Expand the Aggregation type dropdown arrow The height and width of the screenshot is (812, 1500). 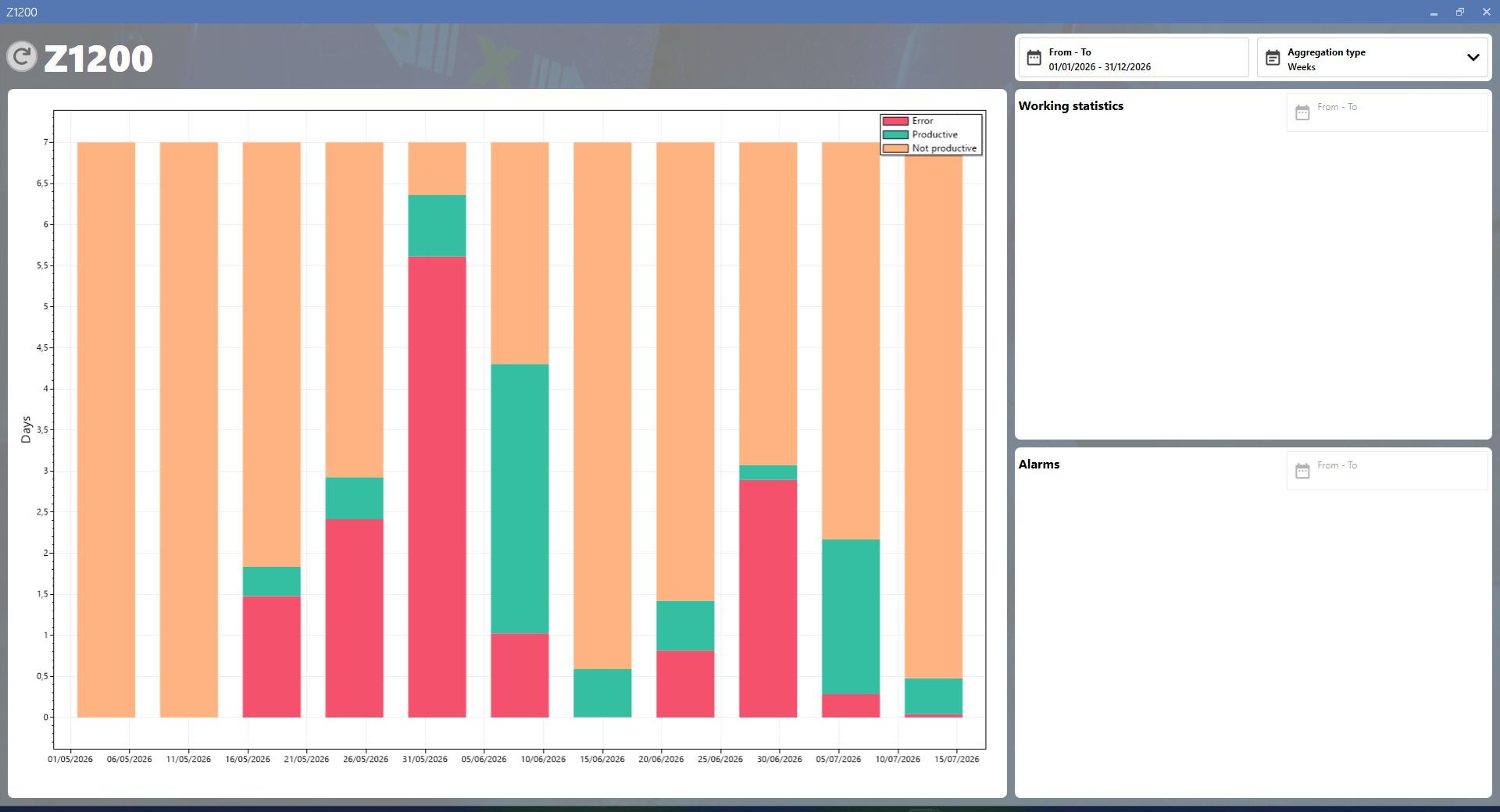tap(1473, 58)
